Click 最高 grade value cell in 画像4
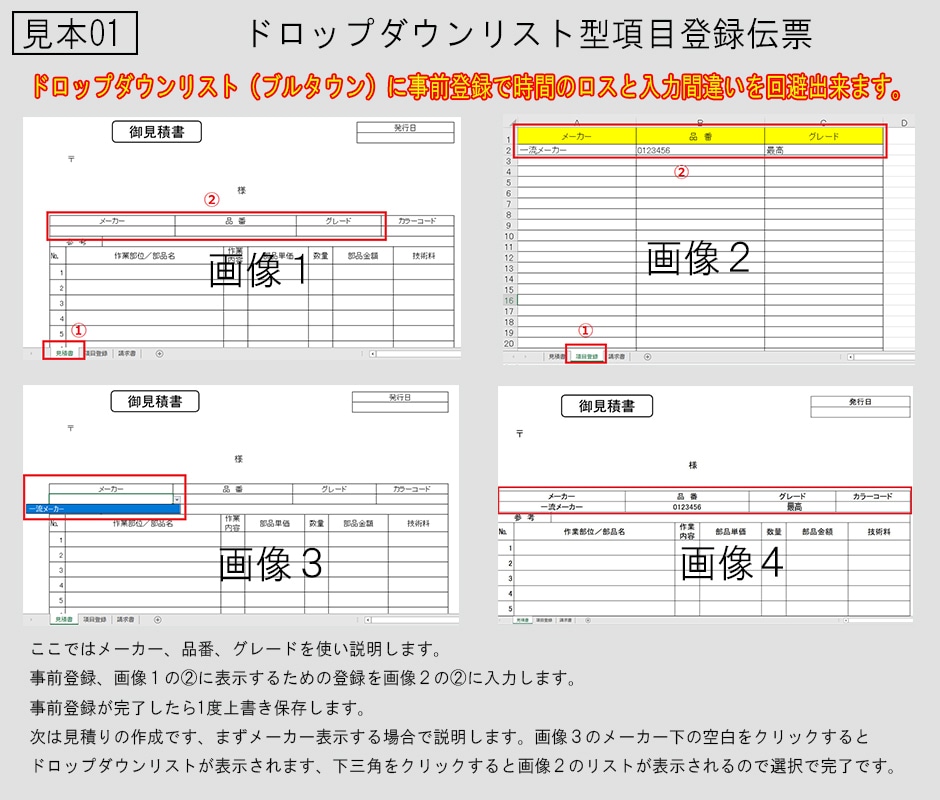This screenshot has height=800, width=940. tap(793, 507)
